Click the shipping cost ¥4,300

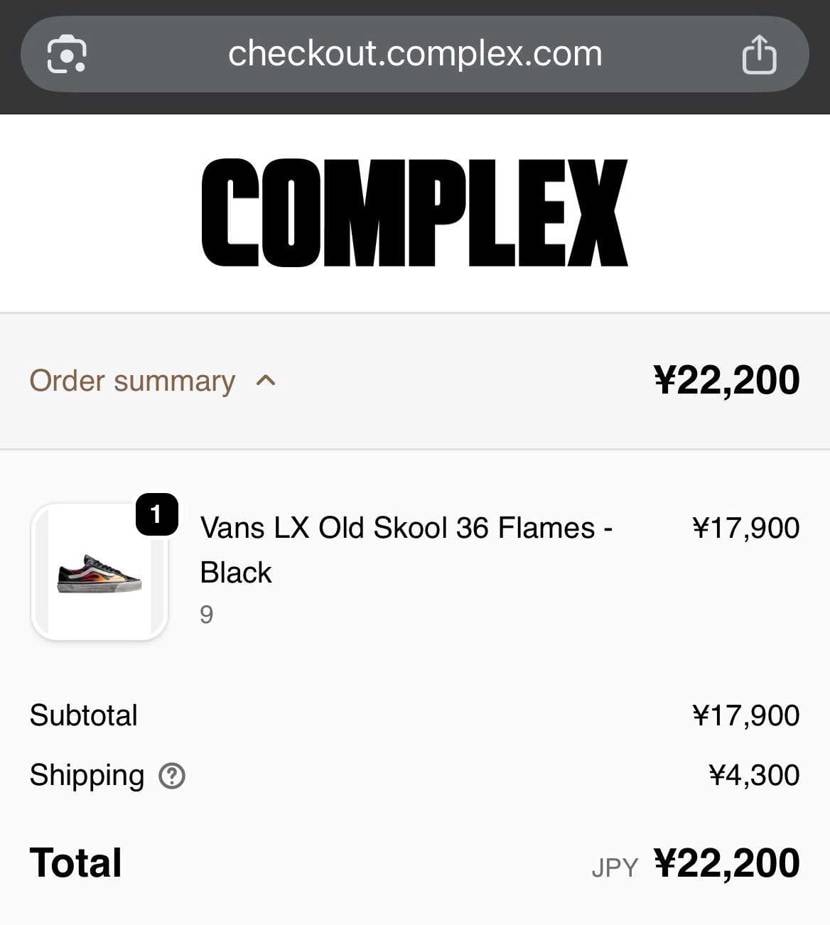coord(754,775)
